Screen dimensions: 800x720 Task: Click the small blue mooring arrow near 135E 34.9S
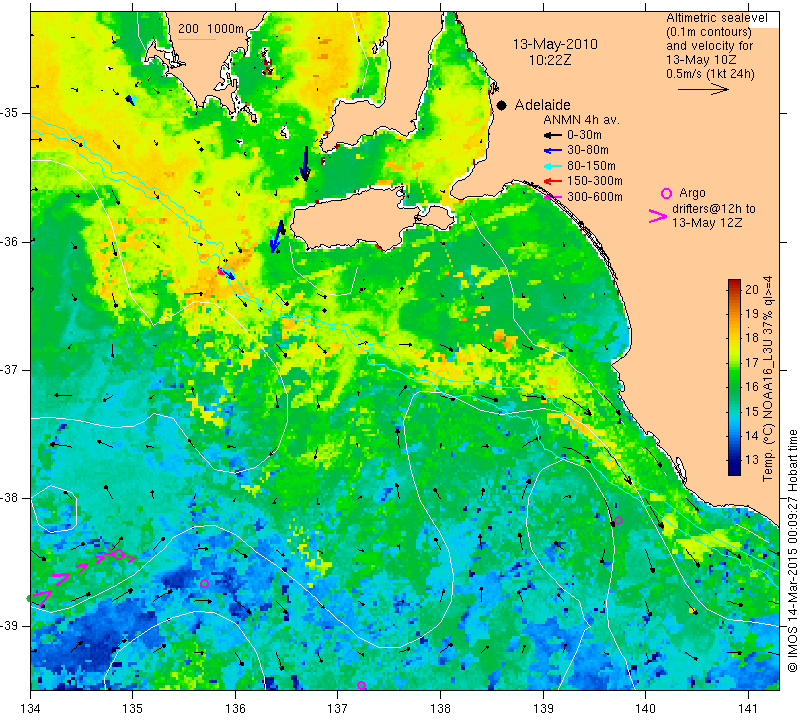point(131,100)
